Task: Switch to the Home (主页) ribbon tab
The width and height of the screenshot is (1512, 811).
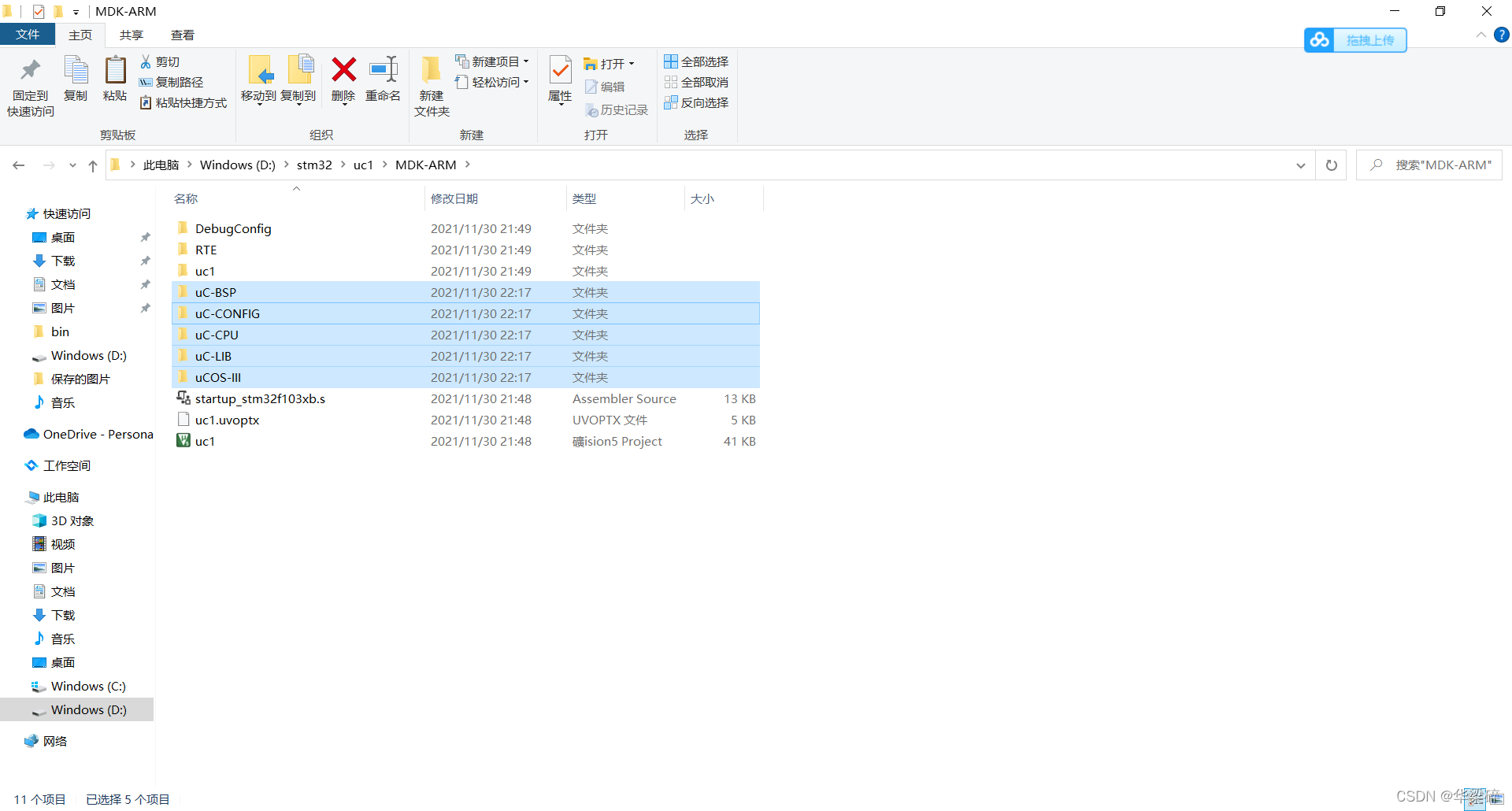Action: [x=80, y=35]
